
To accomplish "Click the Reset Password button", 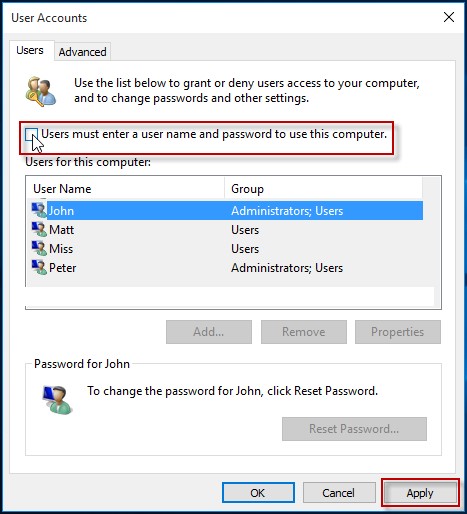I will point(354,429).
